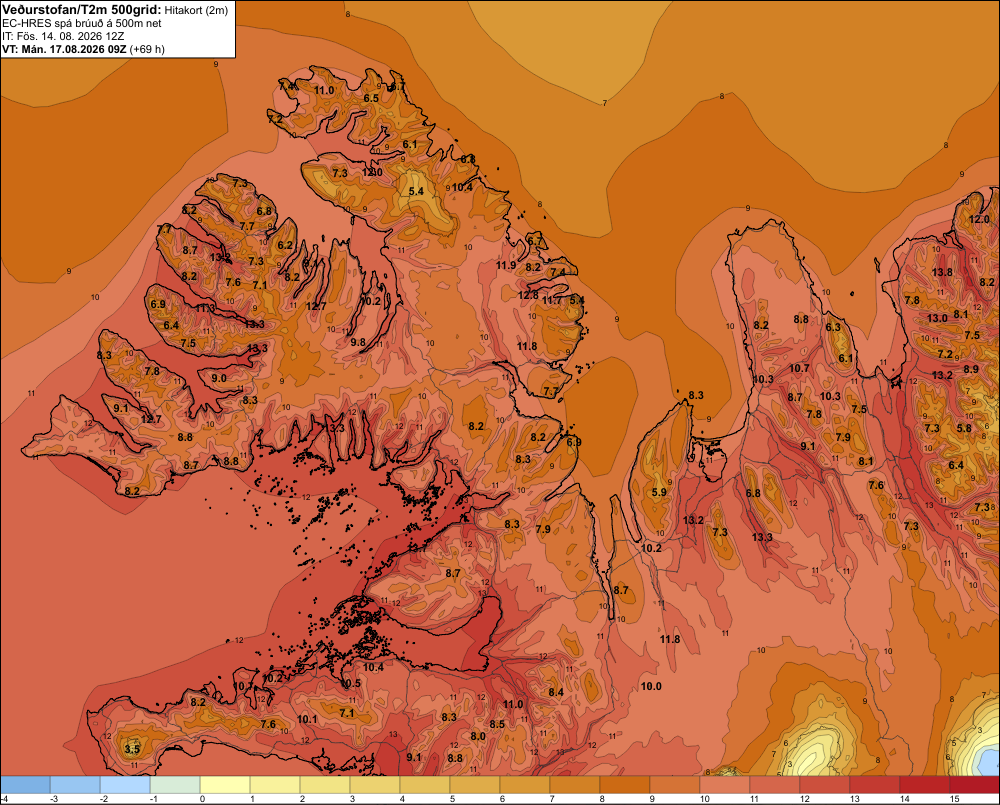Click the temperature value '6.3'
1000x805 pixels.
[x=833, y=327]
